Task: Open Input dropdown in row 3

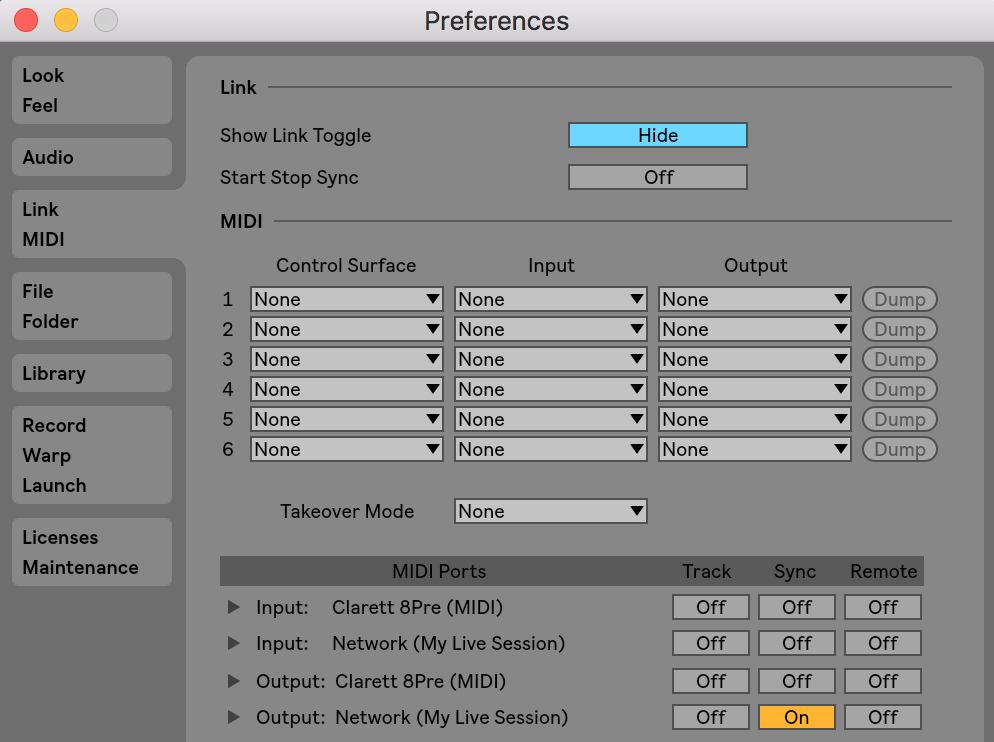Action: [551, 359]
